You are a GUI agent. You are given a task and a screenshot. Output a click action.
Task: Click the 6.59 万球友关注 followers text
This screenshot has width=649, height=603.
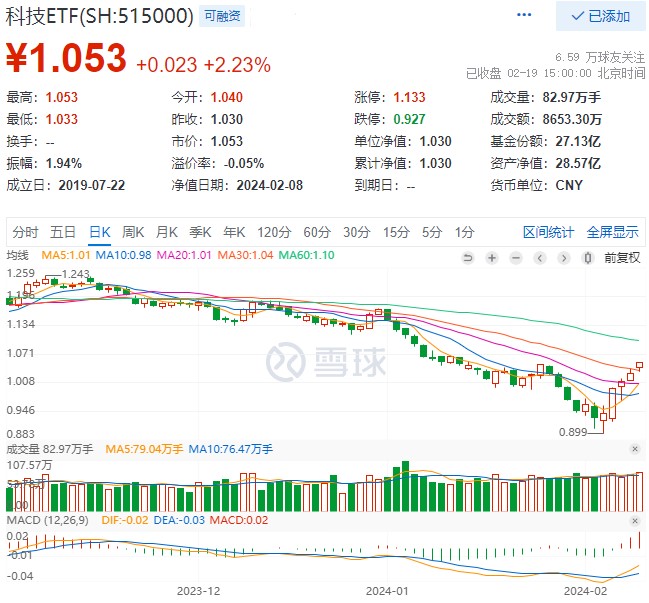(600, 57)
